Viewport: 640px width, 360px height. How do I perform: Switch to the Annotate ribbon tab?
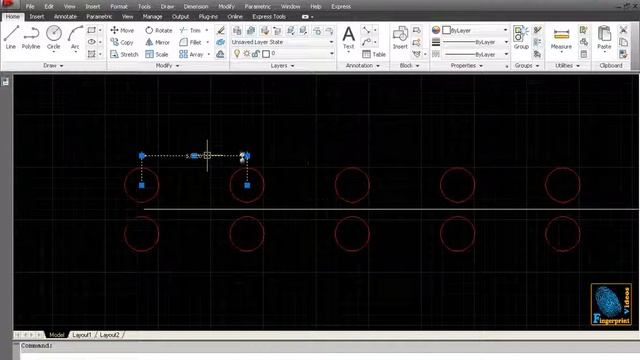click(65, 16)
